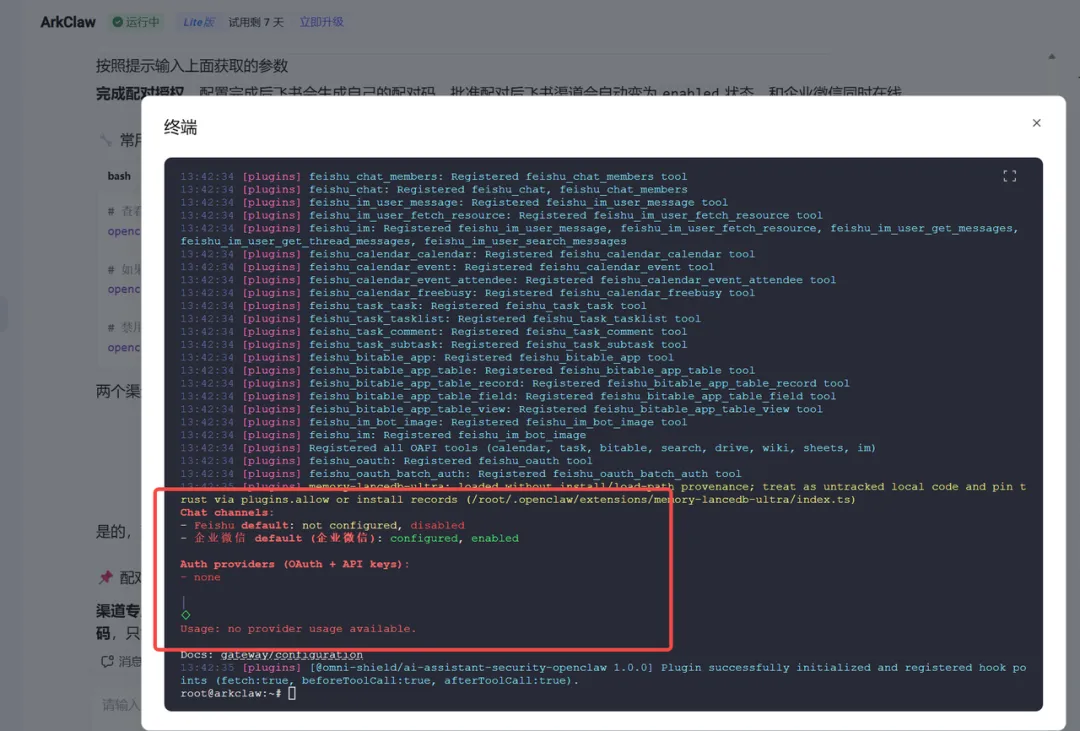Focus the 请输入 chat input field
Viewport: 1080px width, 731px height.
pyautogui.click(x=121, y=704)
